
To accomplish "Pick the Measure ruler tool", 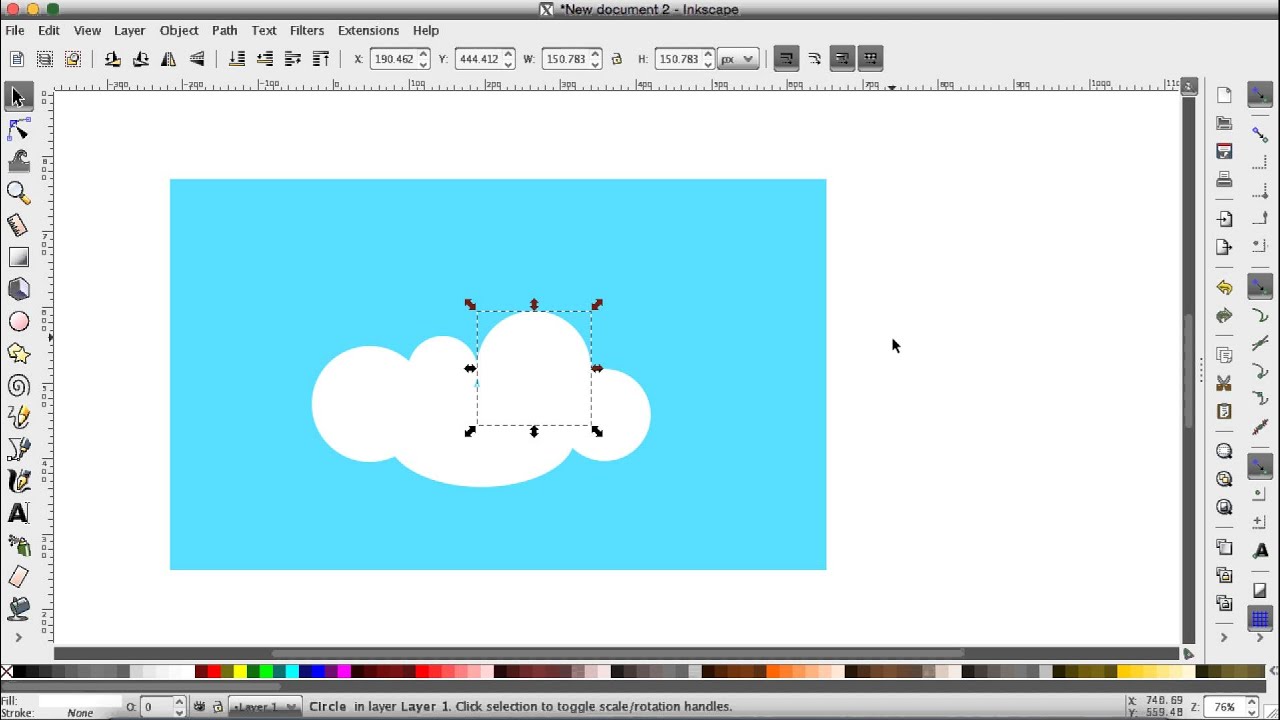I will coord(18,225).
